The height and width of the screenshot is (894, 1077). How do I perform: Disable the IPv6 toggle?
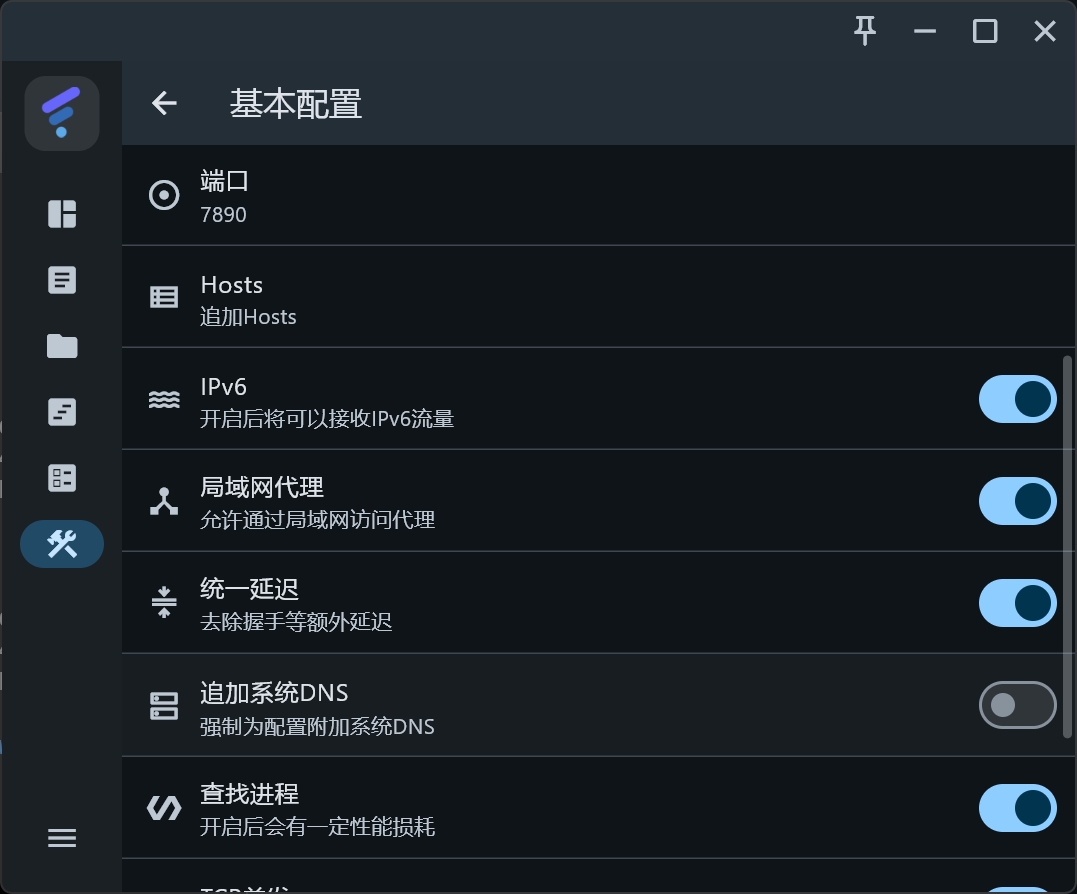tap(1017, 399)
